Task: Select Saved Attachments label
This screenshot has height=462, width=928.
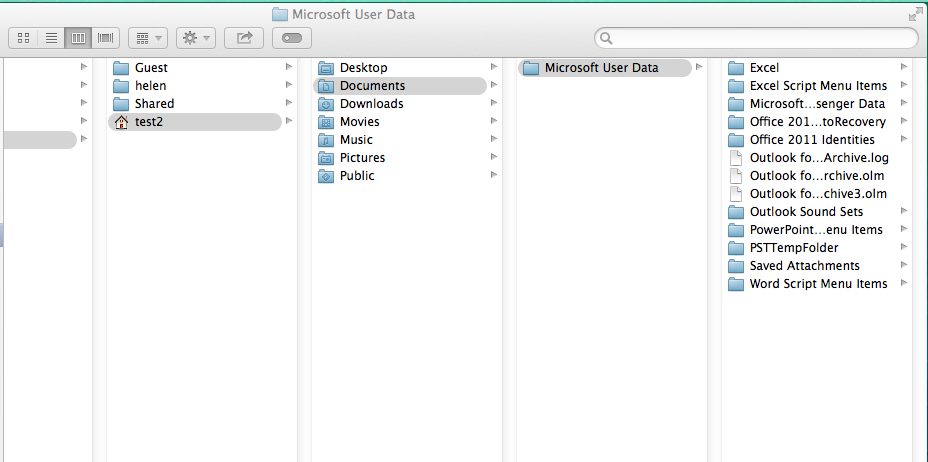Action: click(x=805, y=266)
